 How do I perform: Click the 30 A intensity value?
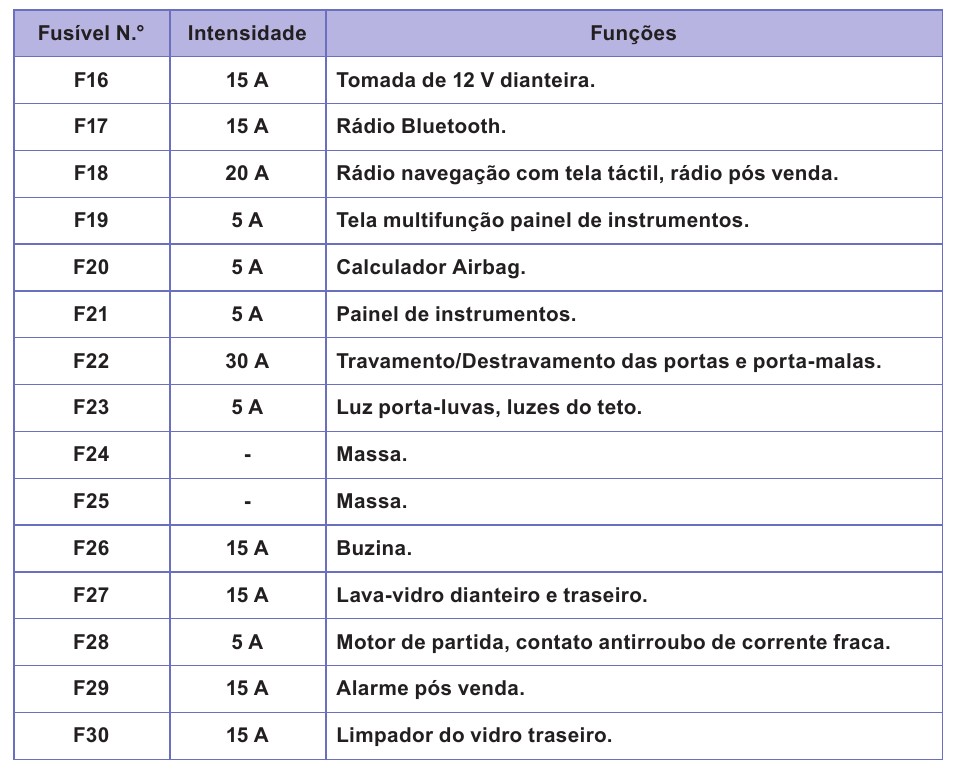247,361
